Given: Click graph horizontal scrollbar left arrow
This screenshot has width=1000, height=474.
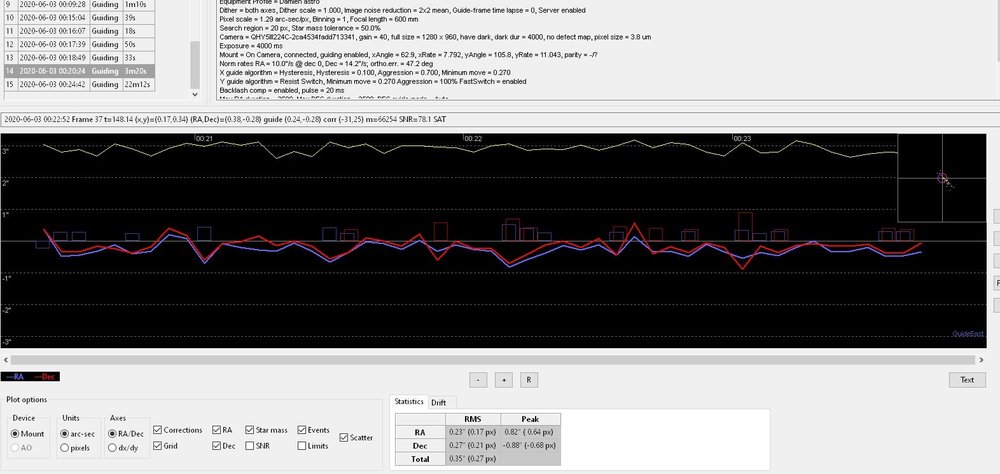Looking at the screenshot, I should (6, 360).
